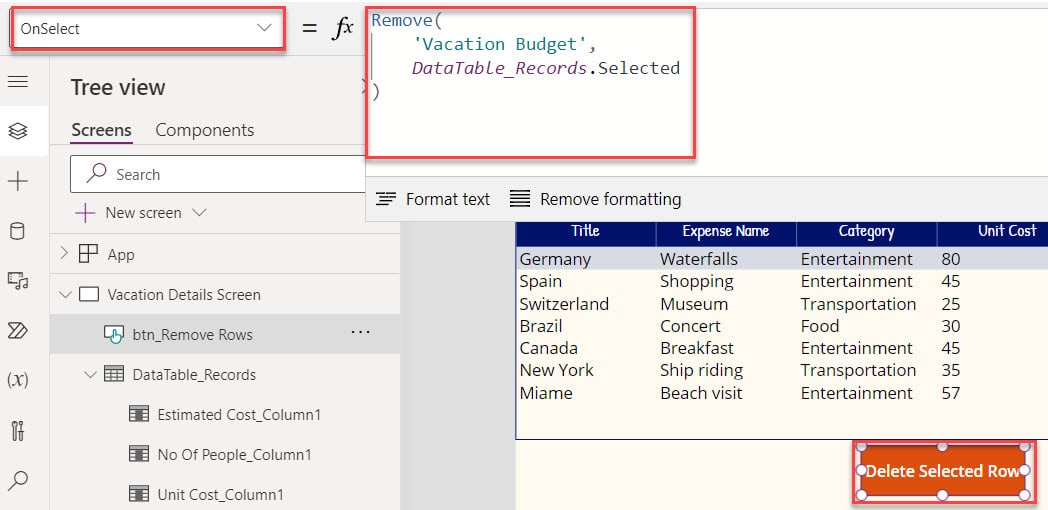
Task: Select the Switzerland row in table
Action: tap(782, 303)
